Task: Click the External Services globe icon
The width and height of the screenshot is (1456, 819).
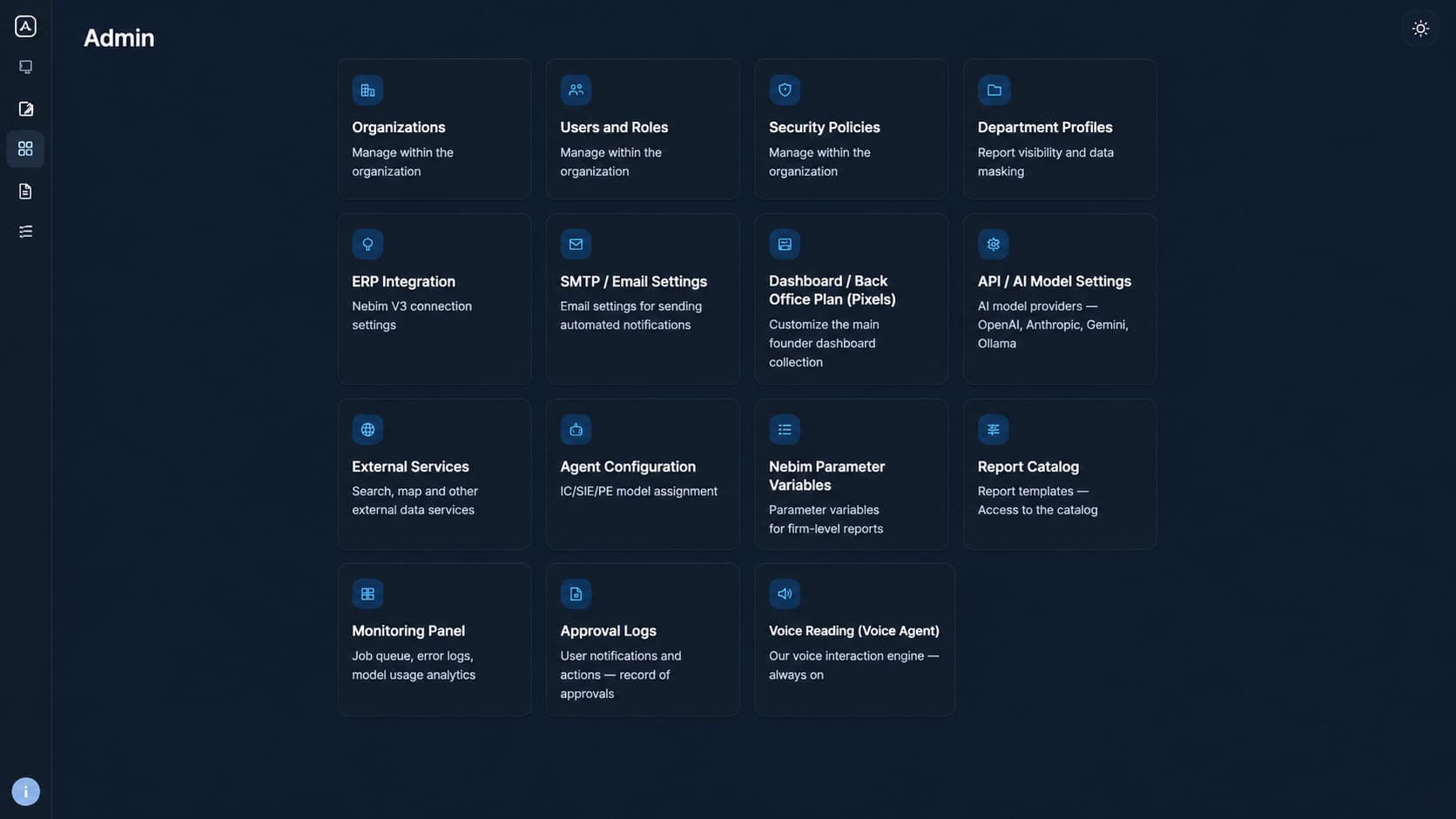Action: [367, 429]
